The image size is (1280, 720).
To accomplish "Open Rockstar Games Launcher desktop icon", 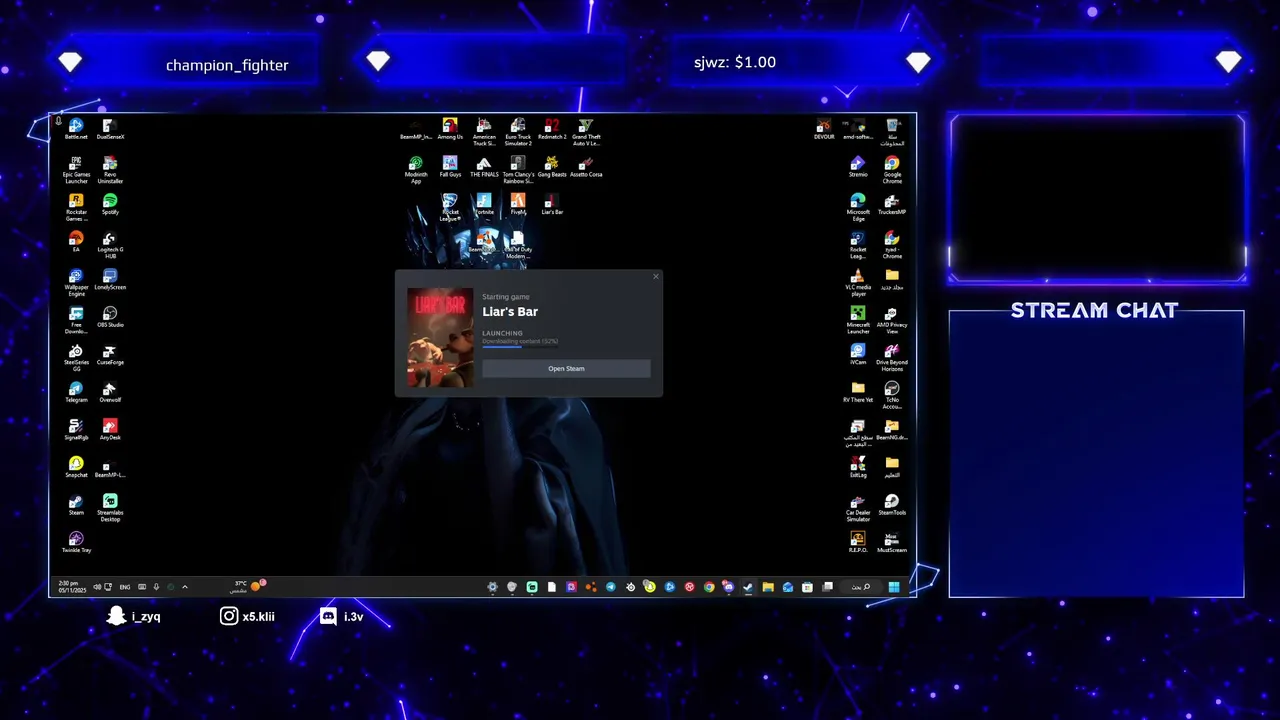I will click(76, 207).
